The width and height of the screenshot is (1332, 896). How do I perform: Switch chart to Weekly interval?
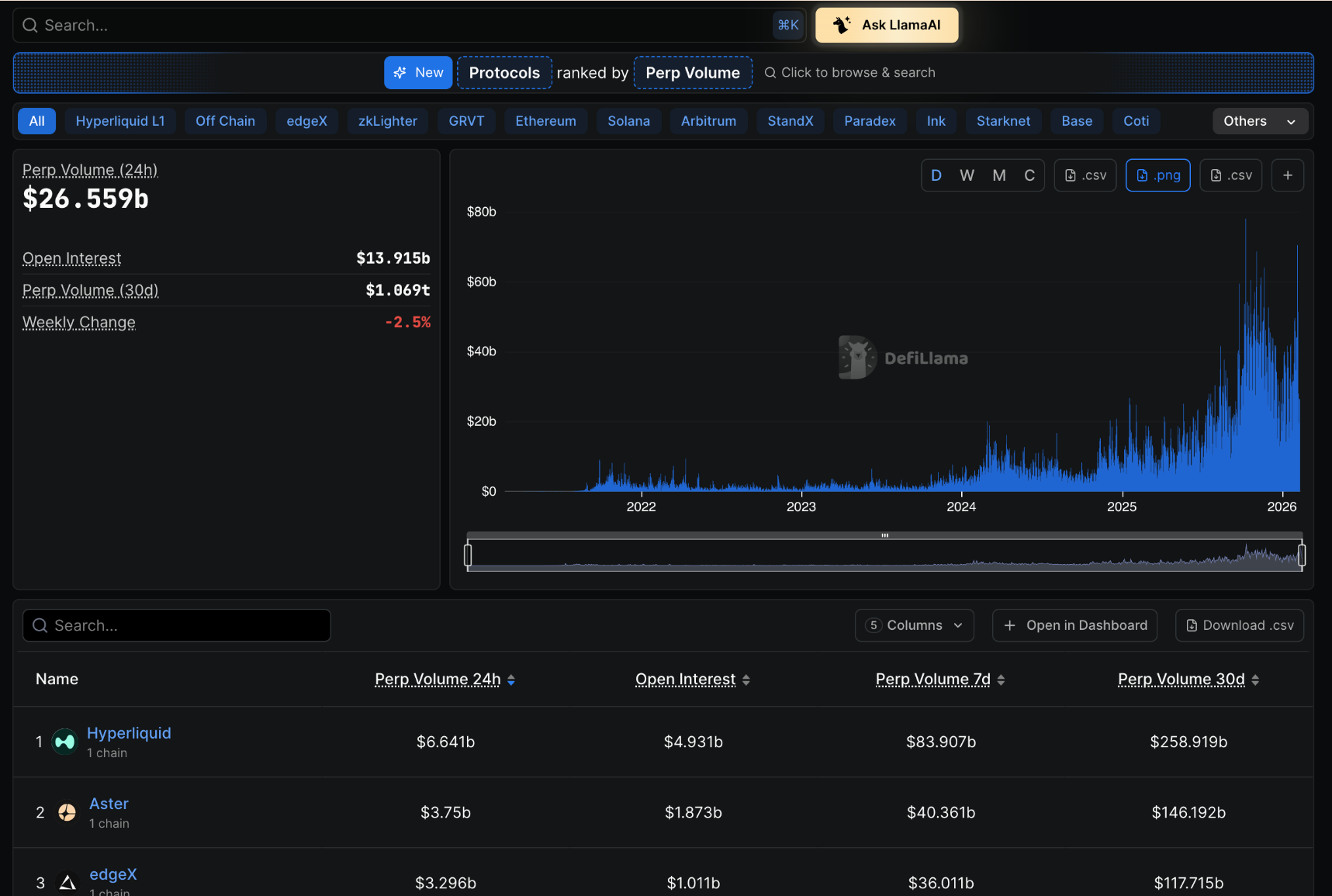coord(967,175)
